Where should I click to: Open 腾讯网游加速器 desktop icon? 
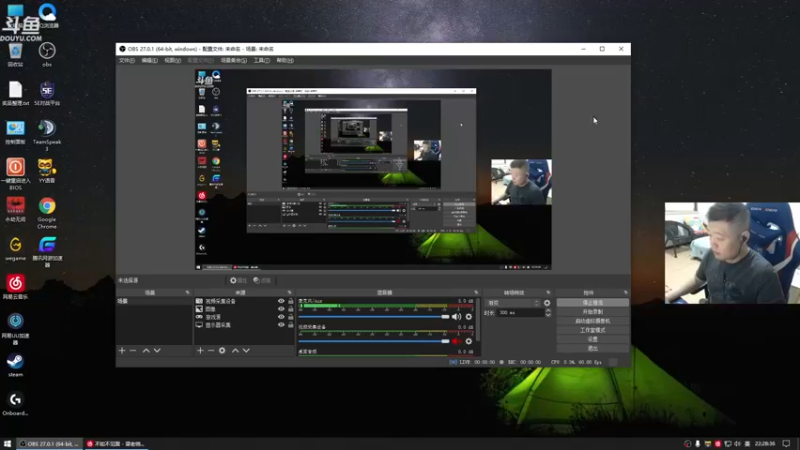click(47, 252)
